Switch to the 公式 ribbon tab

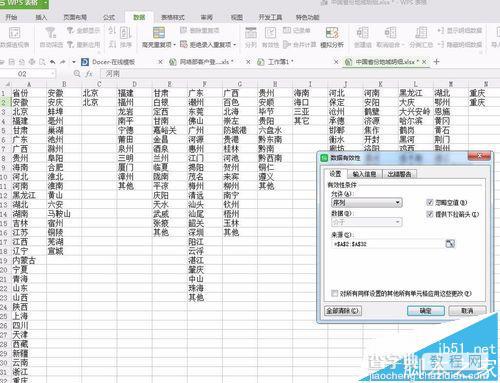click(109, 17)
